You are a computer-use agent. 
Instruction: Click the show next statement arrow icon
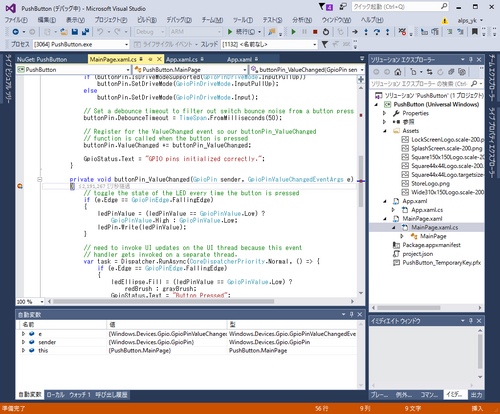[355, 32]
